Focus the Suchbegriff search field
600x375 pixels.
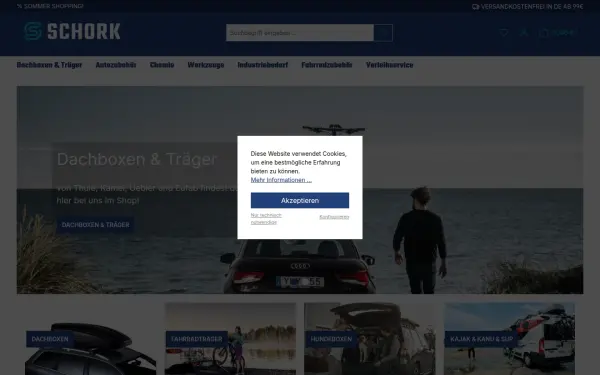[300, 33]
